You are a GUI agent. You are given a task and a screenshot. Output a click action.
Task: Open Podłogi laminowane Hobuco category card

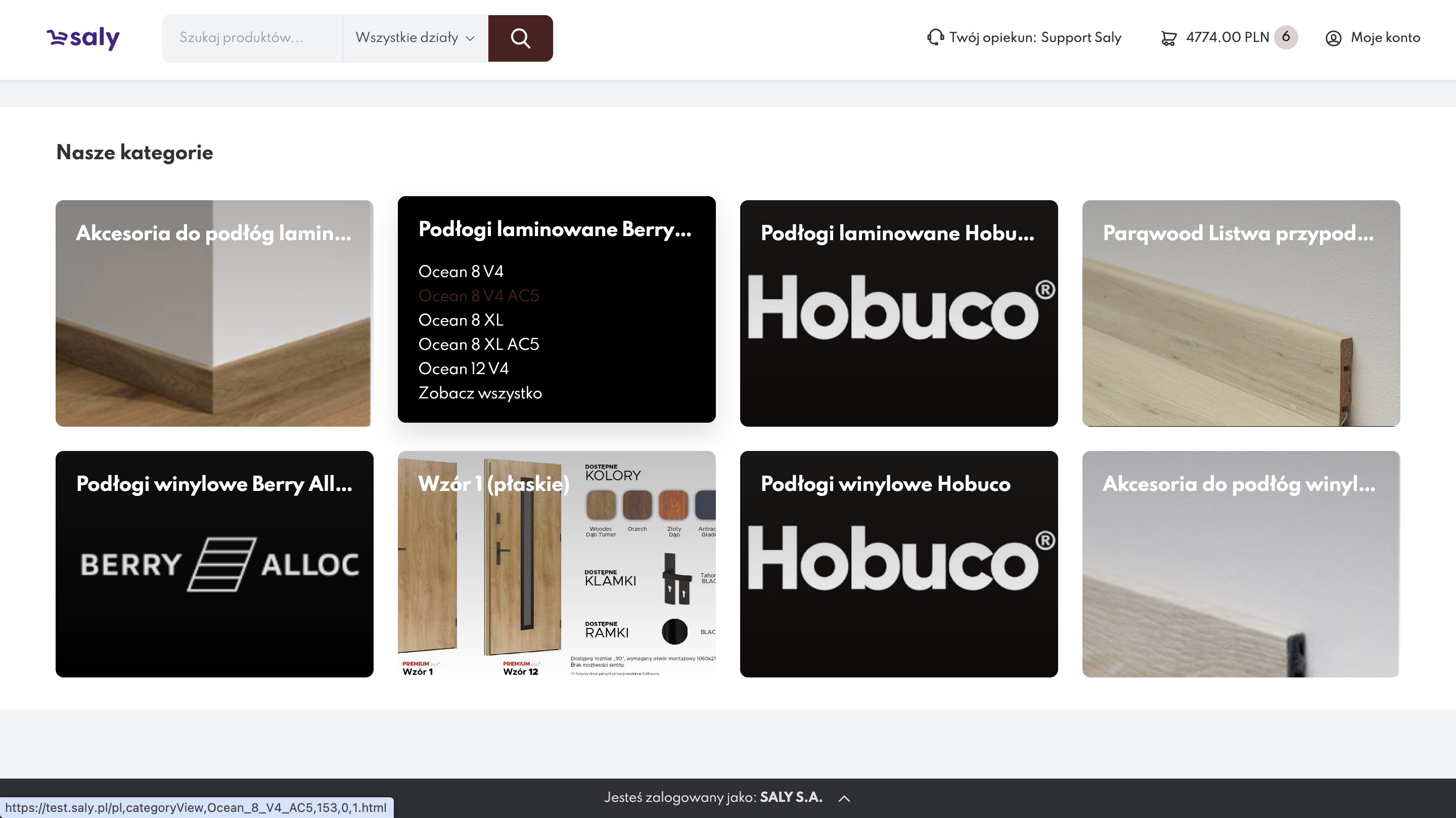(x=899, y=313)
